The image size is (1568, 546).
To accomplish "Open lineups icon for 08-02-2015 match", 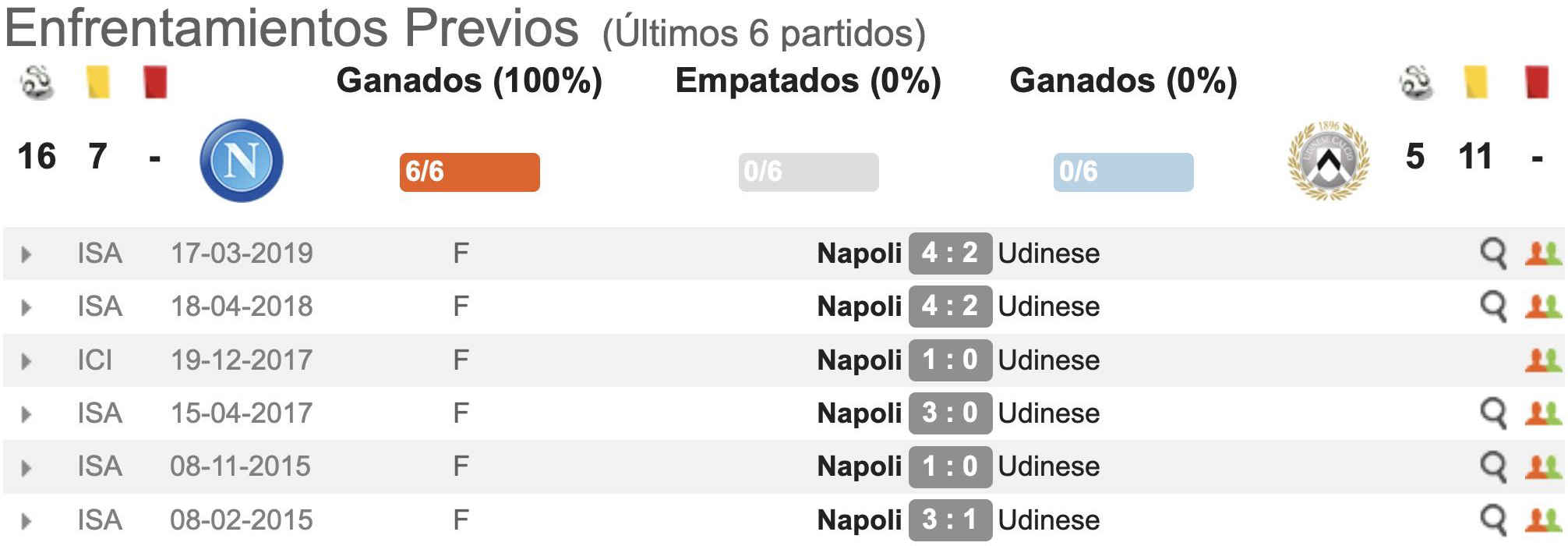I will pos(1543,519).
